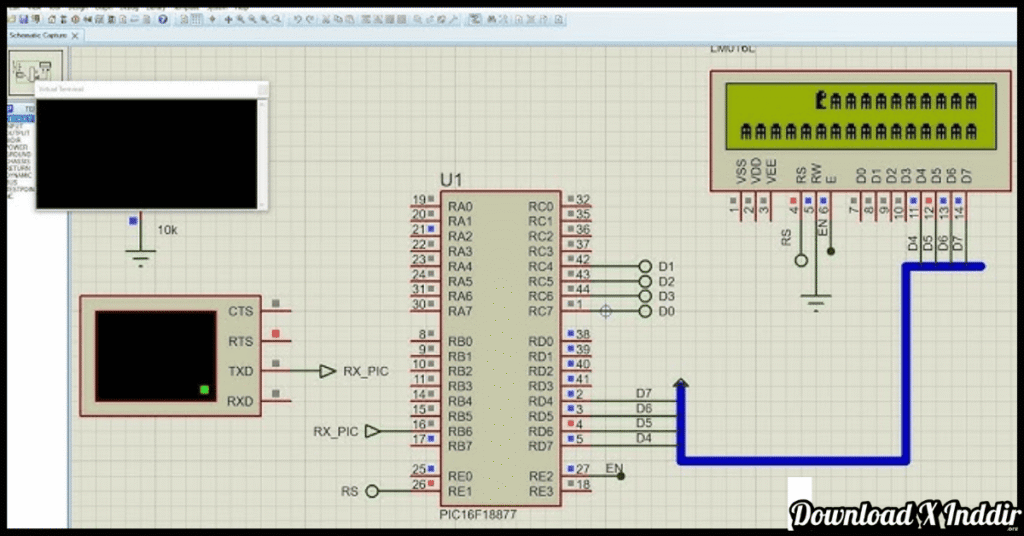The image size is (1024, 536).
Task: Click the Virtual Terminal window title bar
Action: point(140,89)
